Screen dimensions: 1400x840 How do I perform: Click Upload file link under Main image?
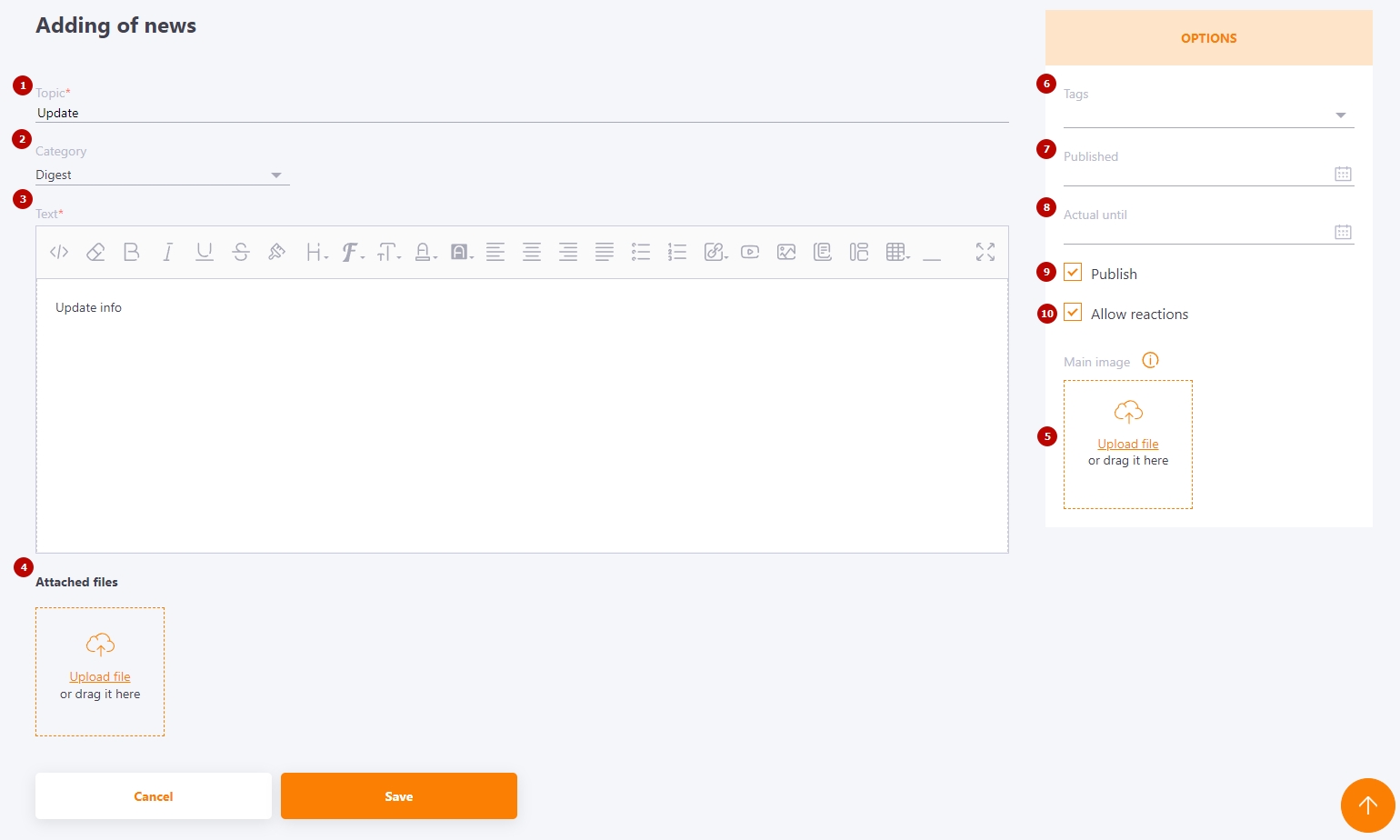coord(1128,444)
